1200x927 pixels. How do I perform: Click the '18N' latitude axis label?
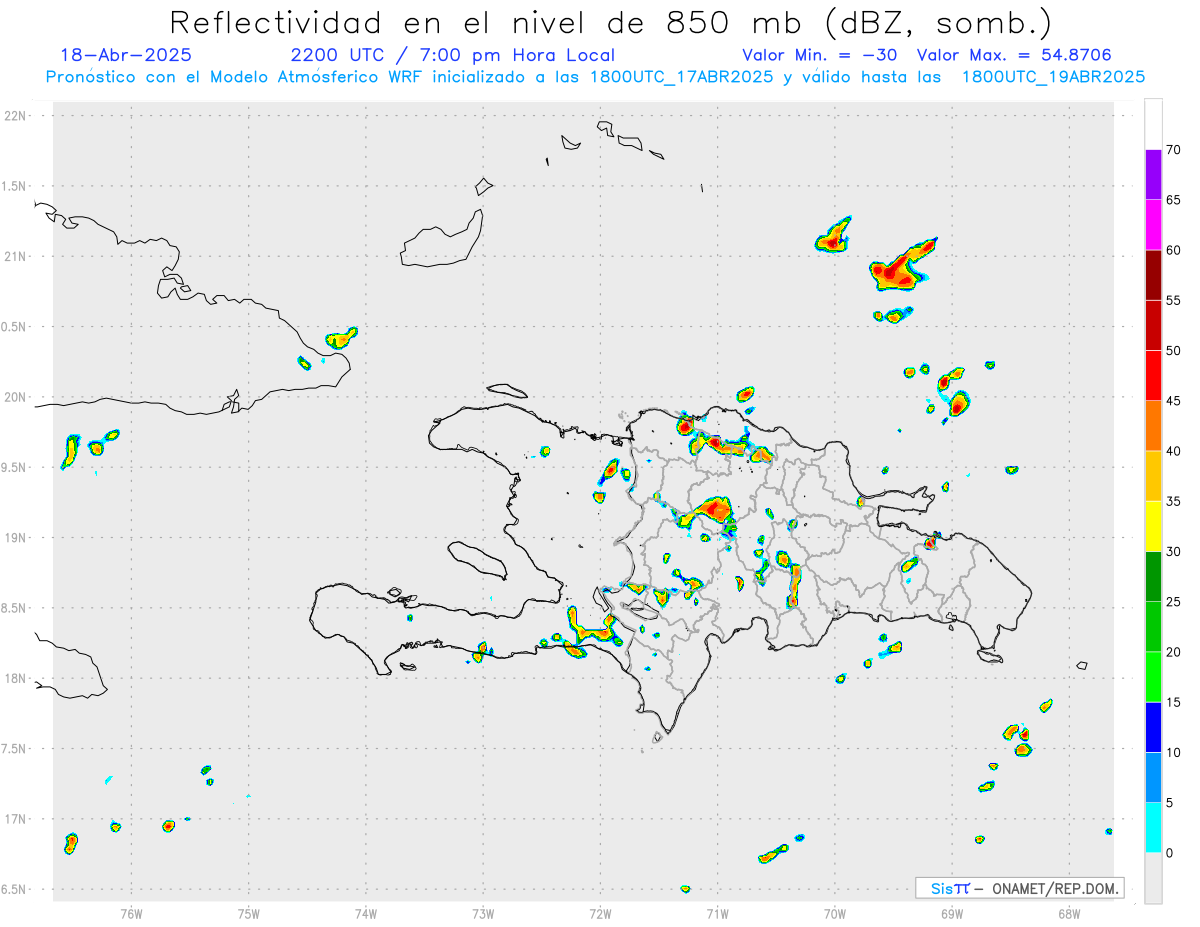click(16, 678)
